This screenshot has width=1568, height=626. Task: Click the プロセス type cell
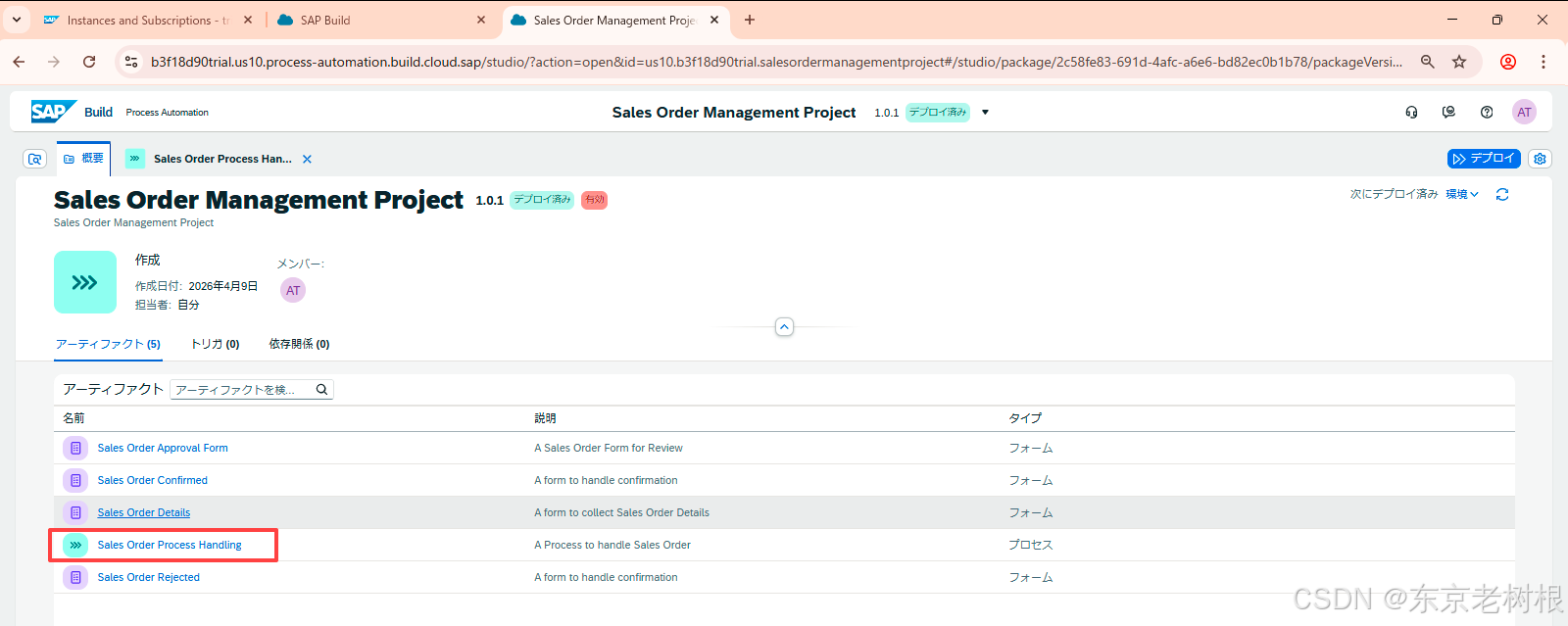pyautogui.click(x=1031, y=545)
